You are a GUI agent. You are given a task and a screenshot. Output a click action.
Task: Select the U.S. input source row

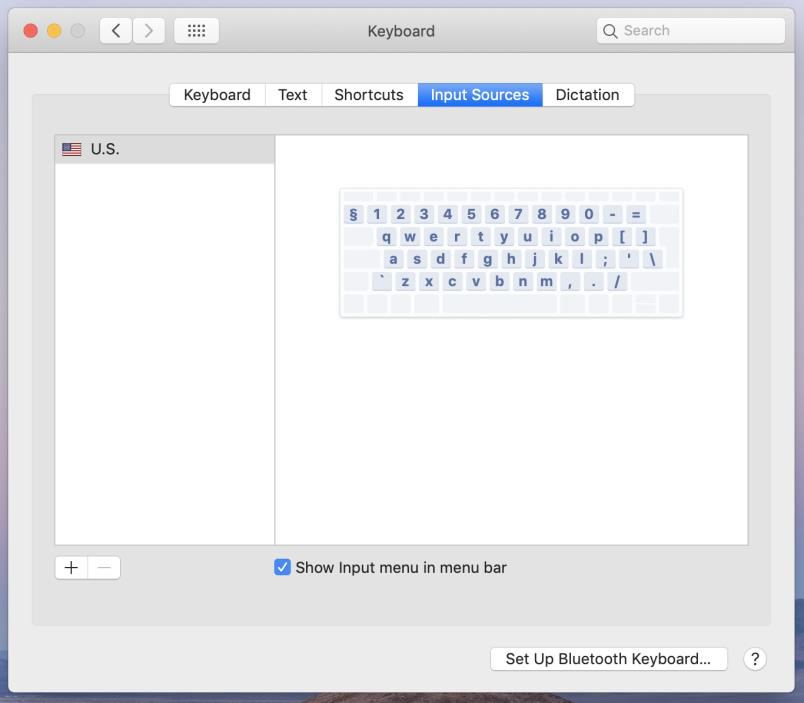pyautogui.click(x=165, y=149)
